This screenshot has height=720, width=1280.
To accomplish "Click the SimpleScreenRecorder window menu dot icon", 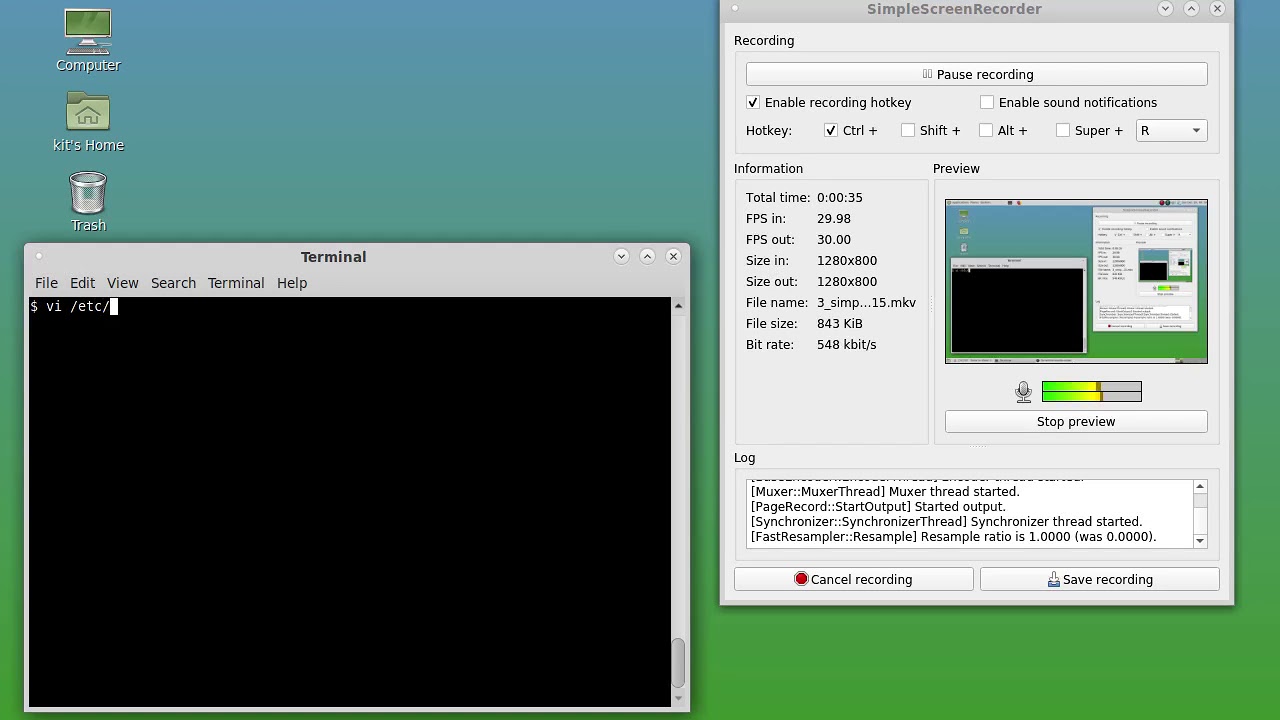I will click(x=734, y=9).
